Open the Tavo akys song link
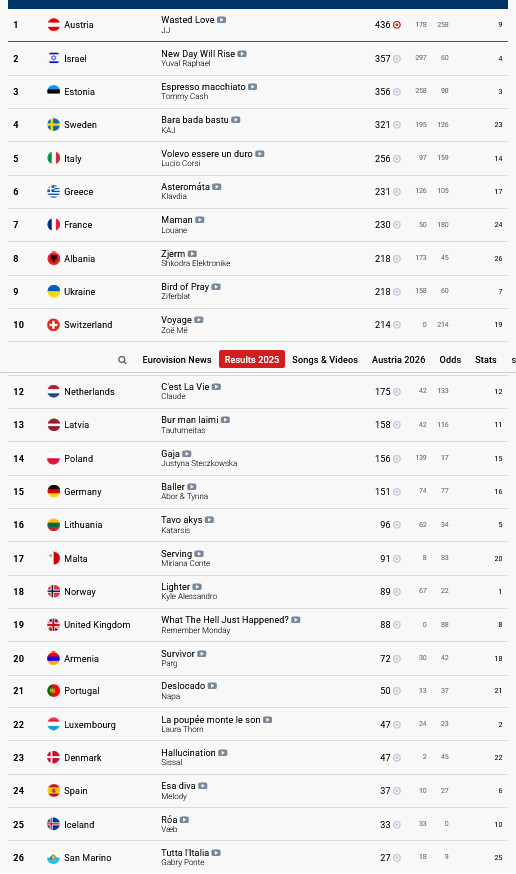The width and height of the screenshot is (516, 874). [x=182, y=519]
